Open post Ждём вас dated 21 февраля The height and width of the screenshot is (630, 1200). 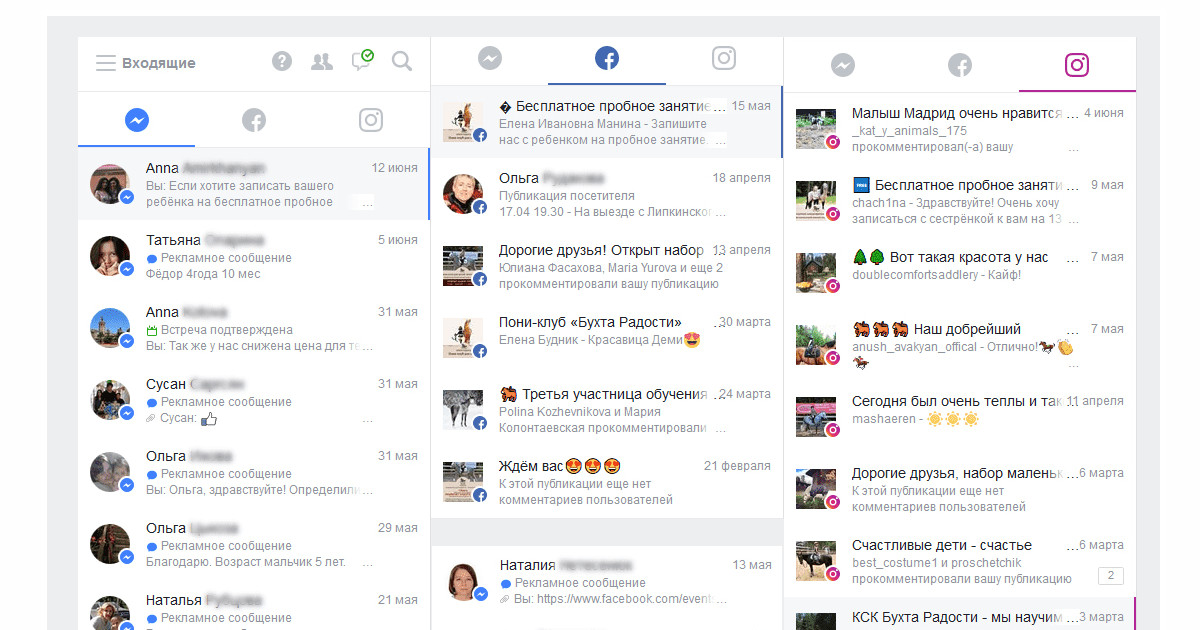[x=607, y=482]
